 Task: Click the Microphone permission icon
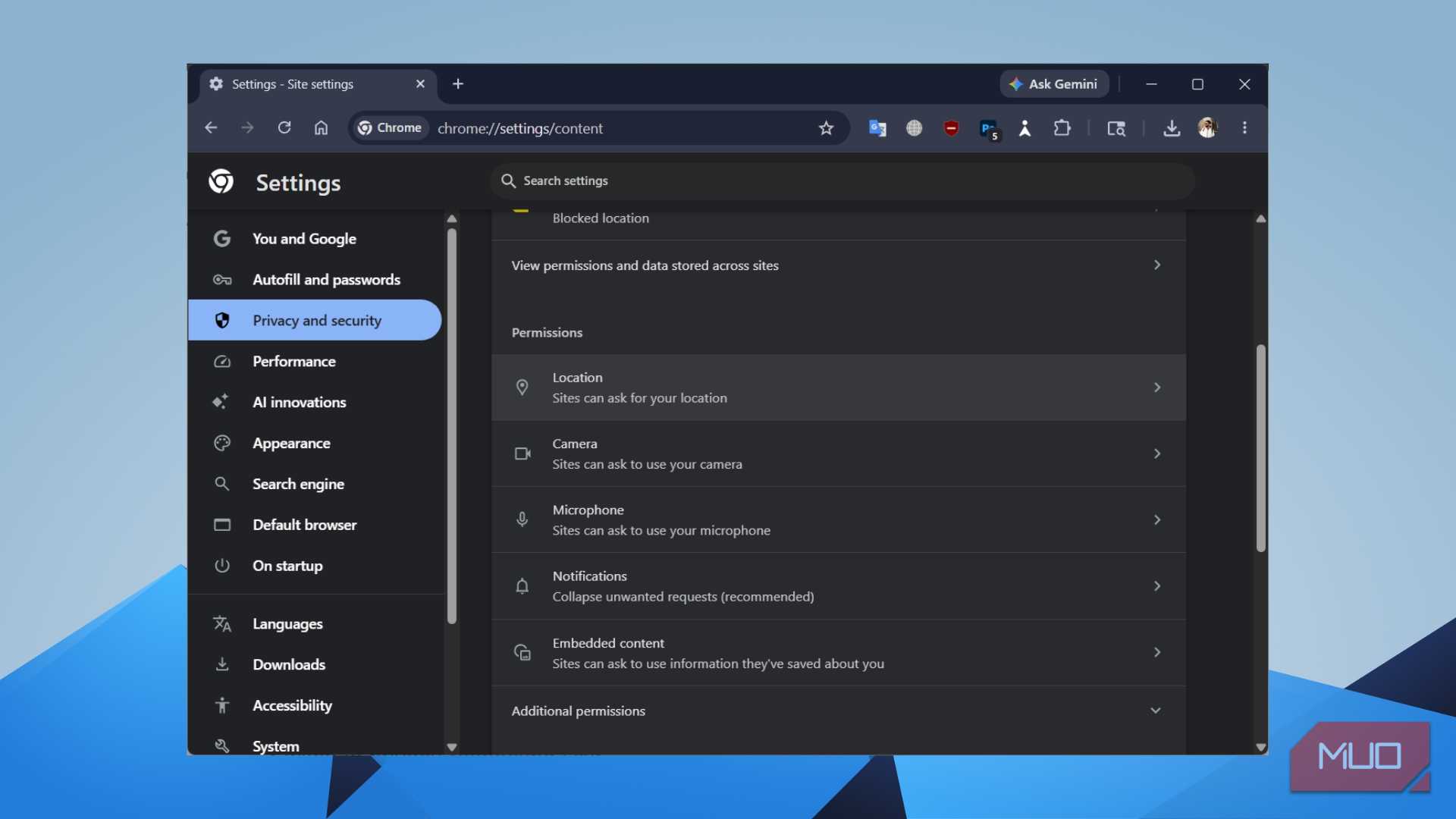click(x=522, y=519)
